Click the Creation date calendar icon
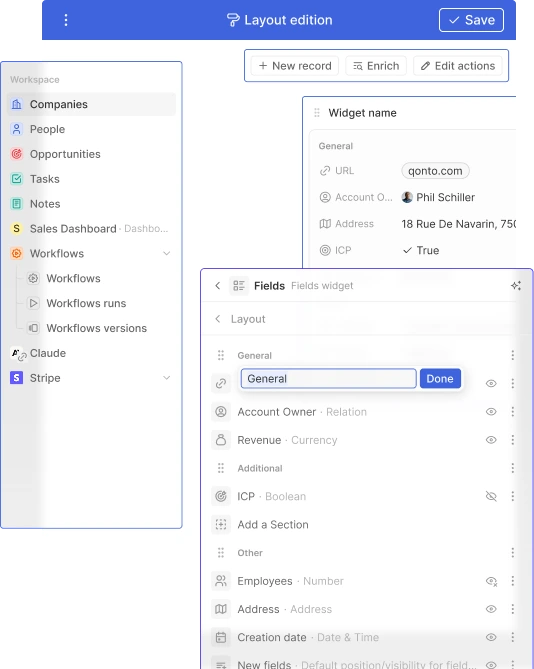The width and height of the screenshot is (534, 669). pyautogui.click(x=221, y=637)
